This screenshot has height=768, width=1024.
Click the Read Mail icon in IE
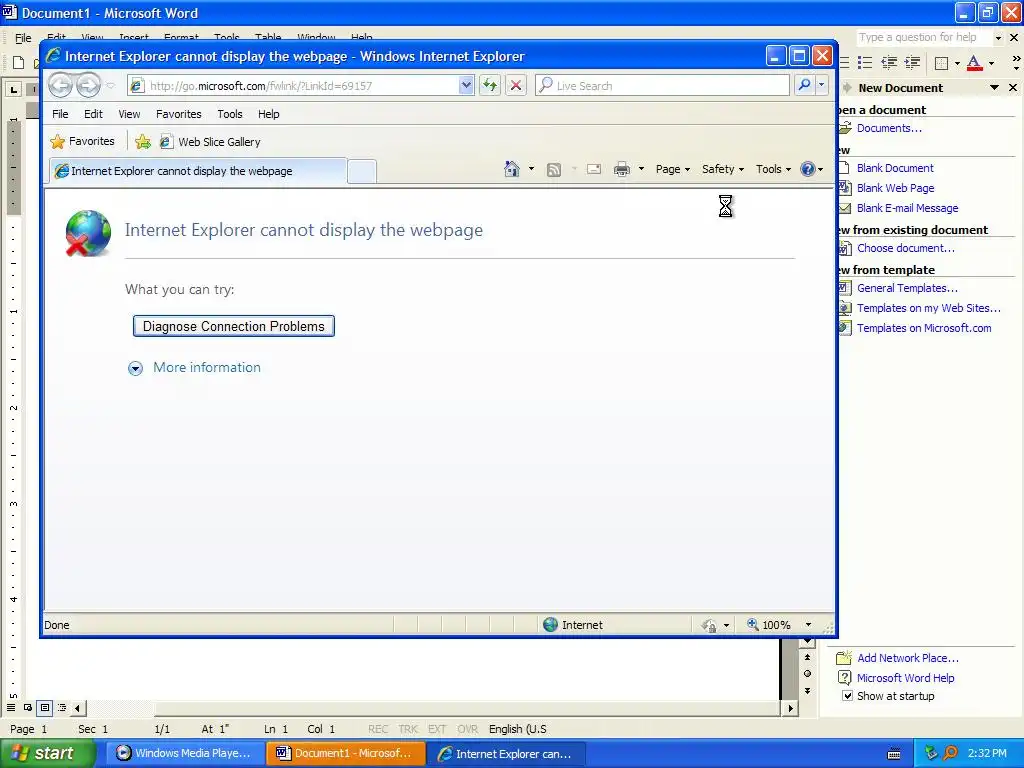pos(594,170)
